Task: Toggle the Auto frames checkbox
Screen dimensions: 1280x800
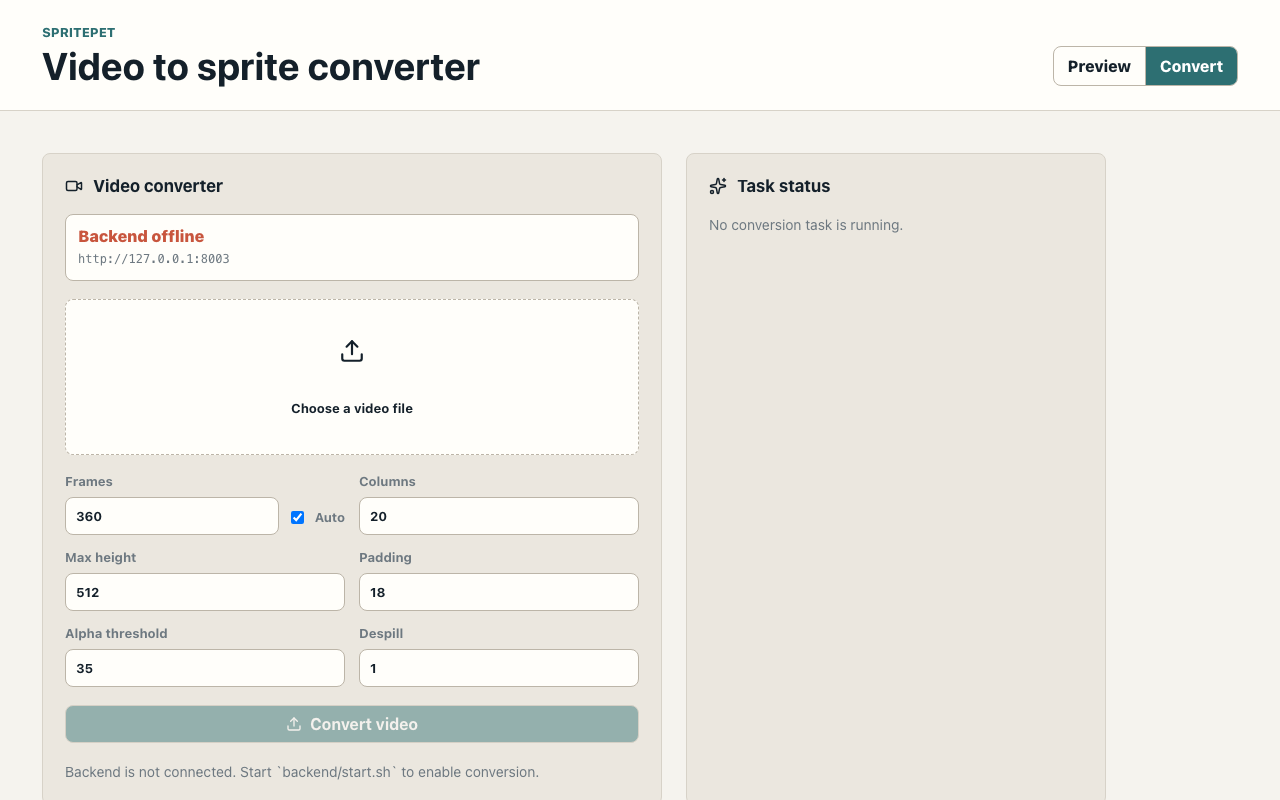Action: pyautogui.click(x=297, y=517)
